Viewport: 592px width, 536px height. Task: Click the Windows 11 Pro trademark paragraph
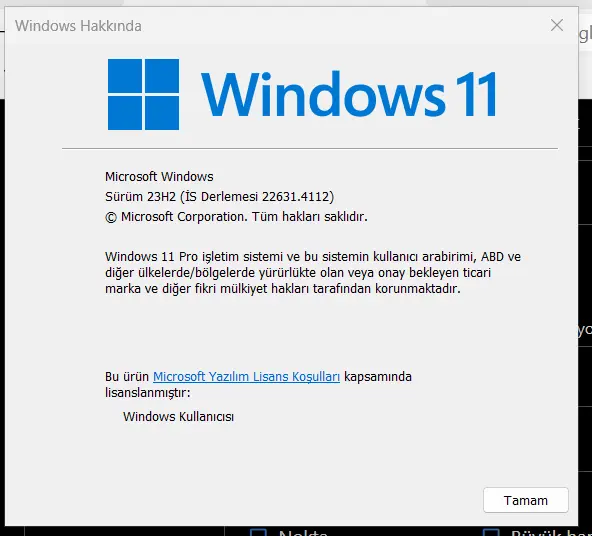[x=313, y=273]
